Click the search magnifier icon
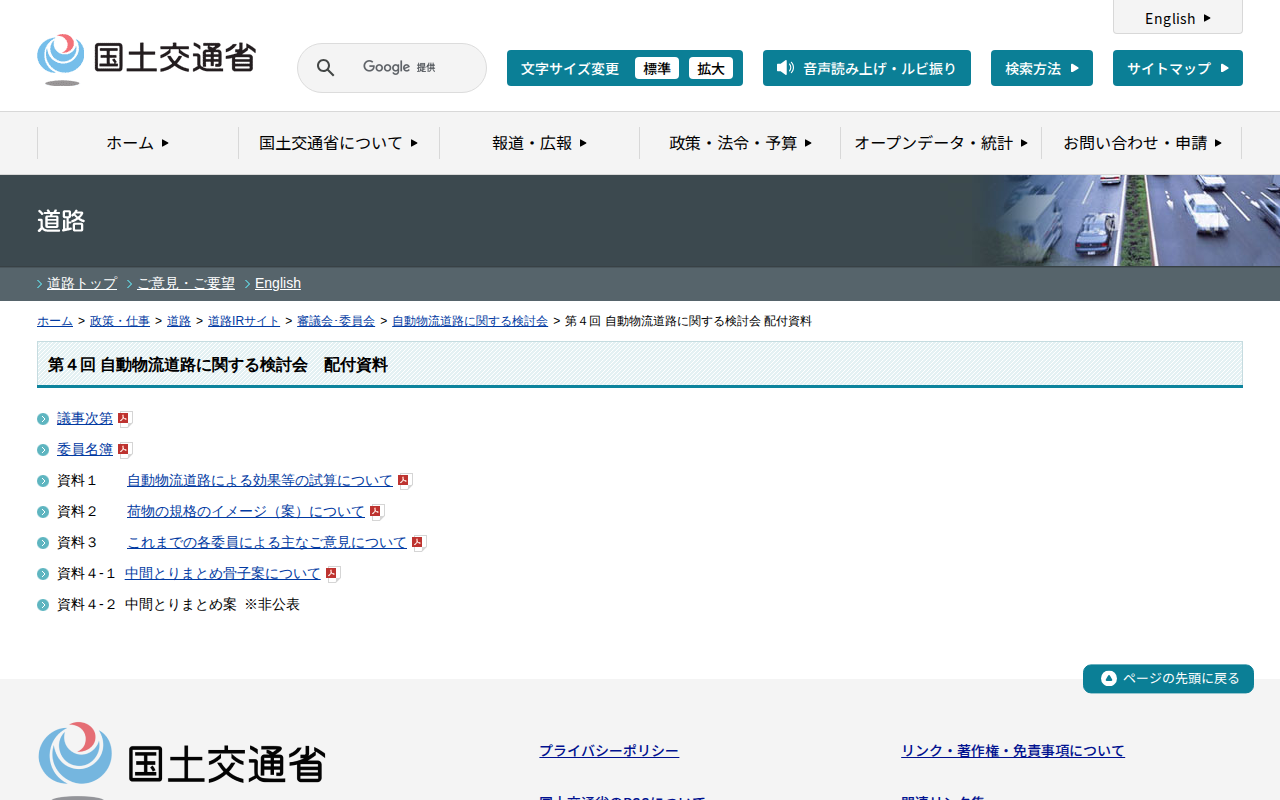This screenshot has width=1280, height=800. pos(325,68)
